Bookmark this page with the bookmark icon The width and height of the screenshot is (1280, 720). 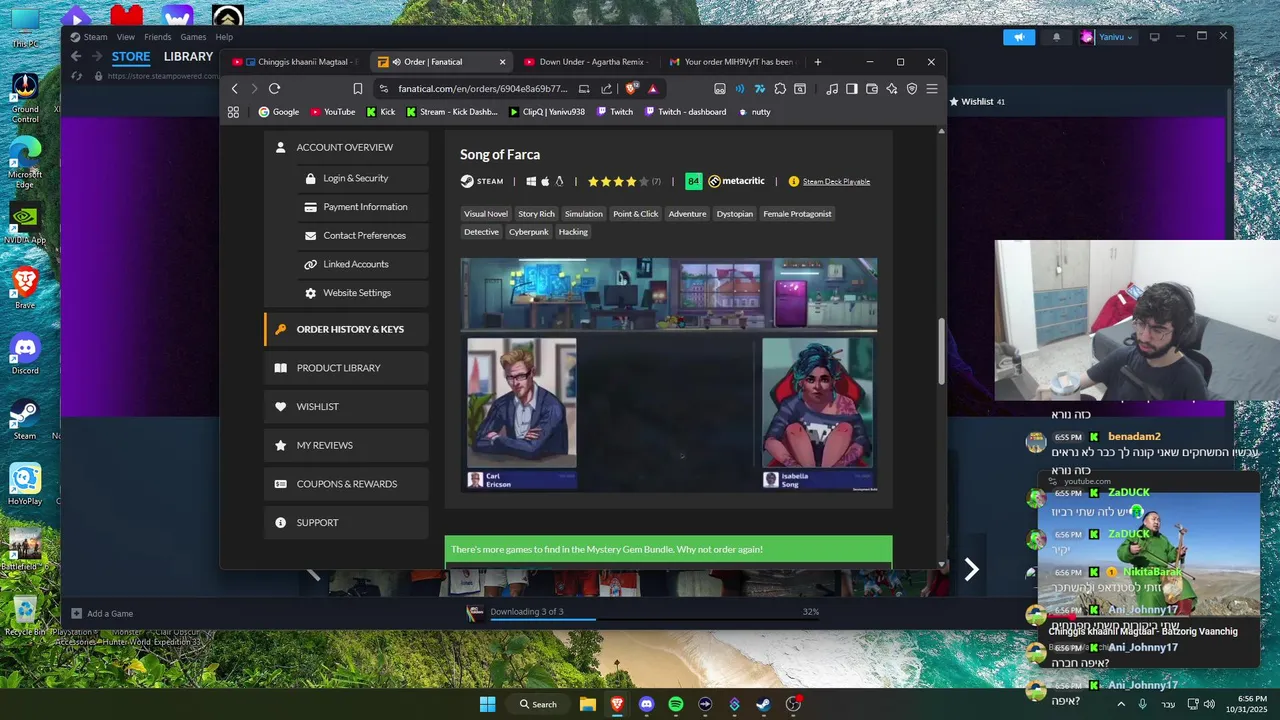pos(357,88)
